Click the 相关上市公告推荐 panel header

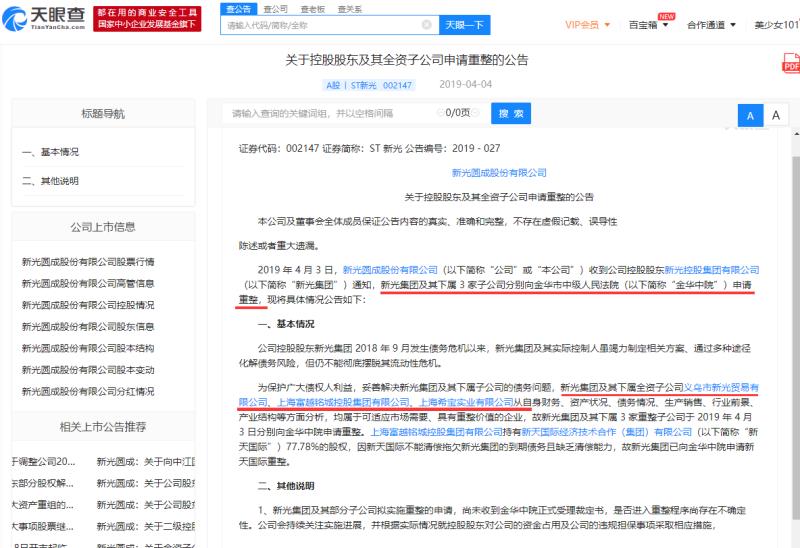click(x=103, y=427)
